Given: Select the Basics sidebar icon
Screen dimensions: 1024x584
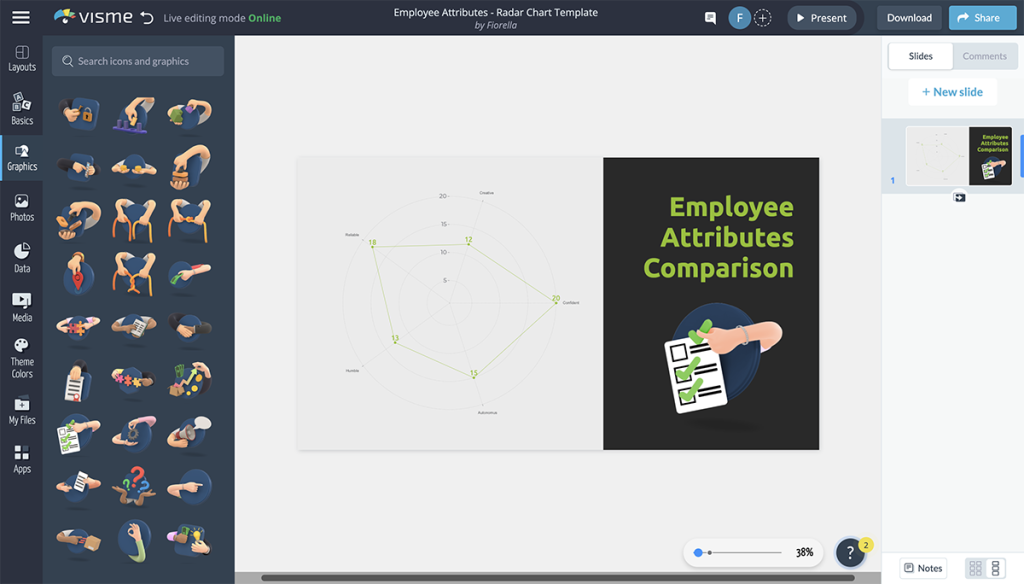Looking at the screenshot, I should coord(21,110).
